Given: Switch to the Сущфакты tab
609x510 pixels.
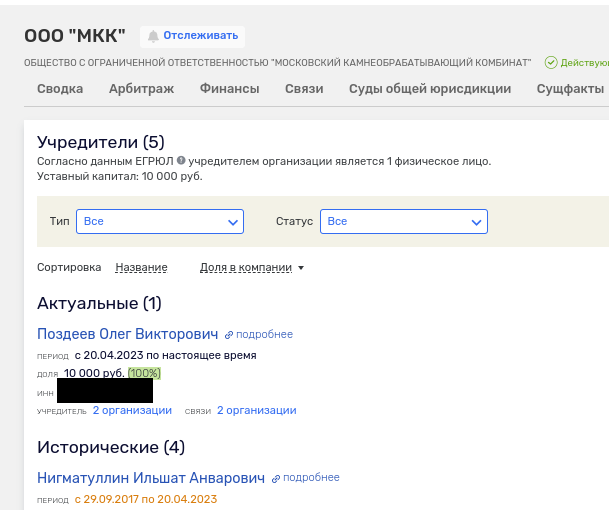Looking at the screenshot, I should [570, 89].
